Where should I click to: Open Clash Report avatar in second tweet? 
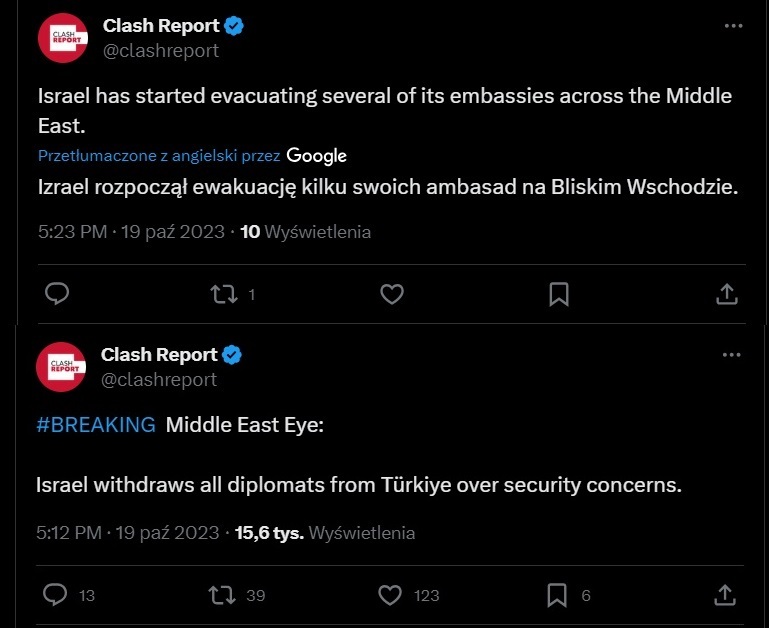[61, 367]
